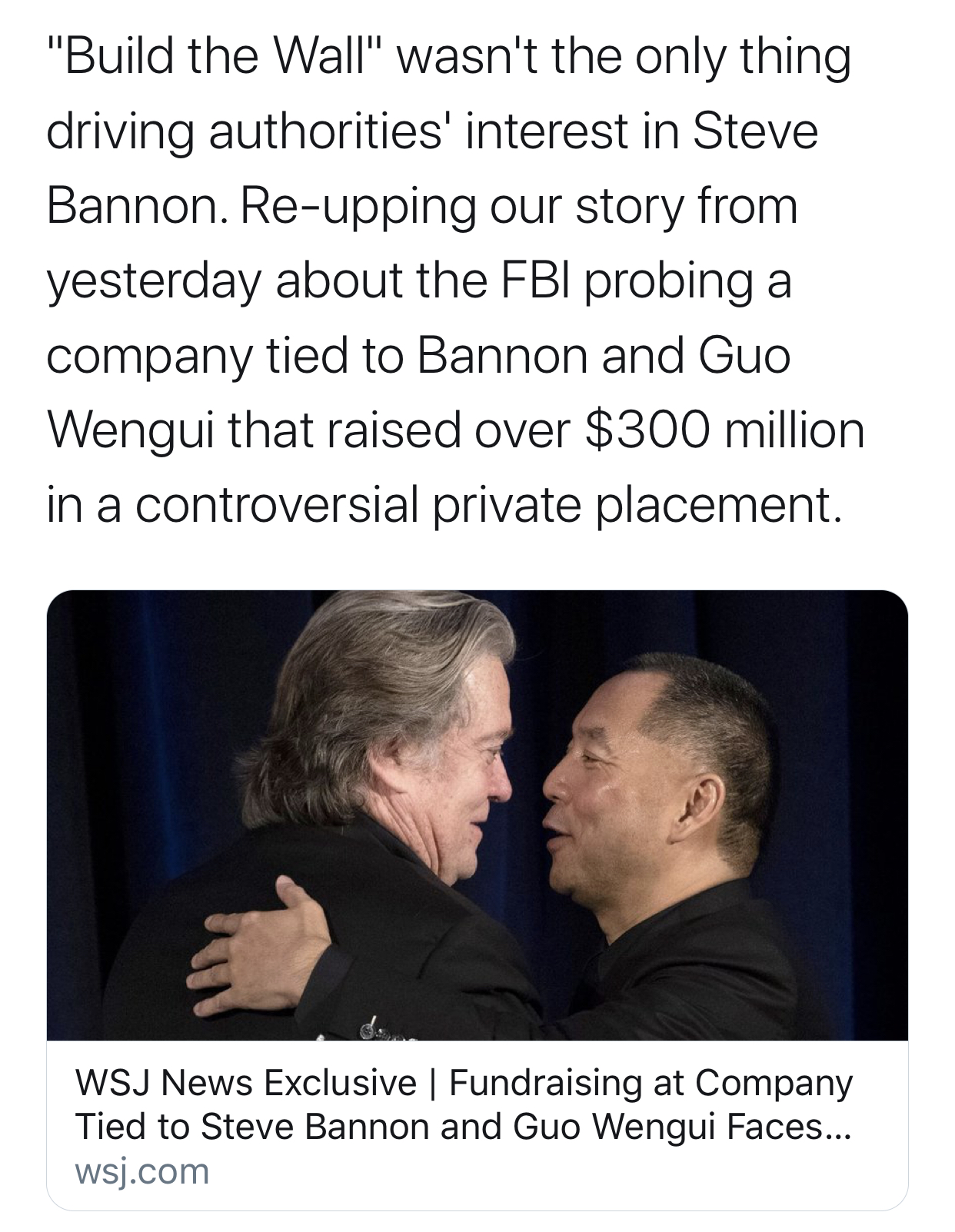The height and width of the screenshot is (1232, 955).
Task: Click "Guo" at end of fifth tweet line
Action: tap(744, 357)
